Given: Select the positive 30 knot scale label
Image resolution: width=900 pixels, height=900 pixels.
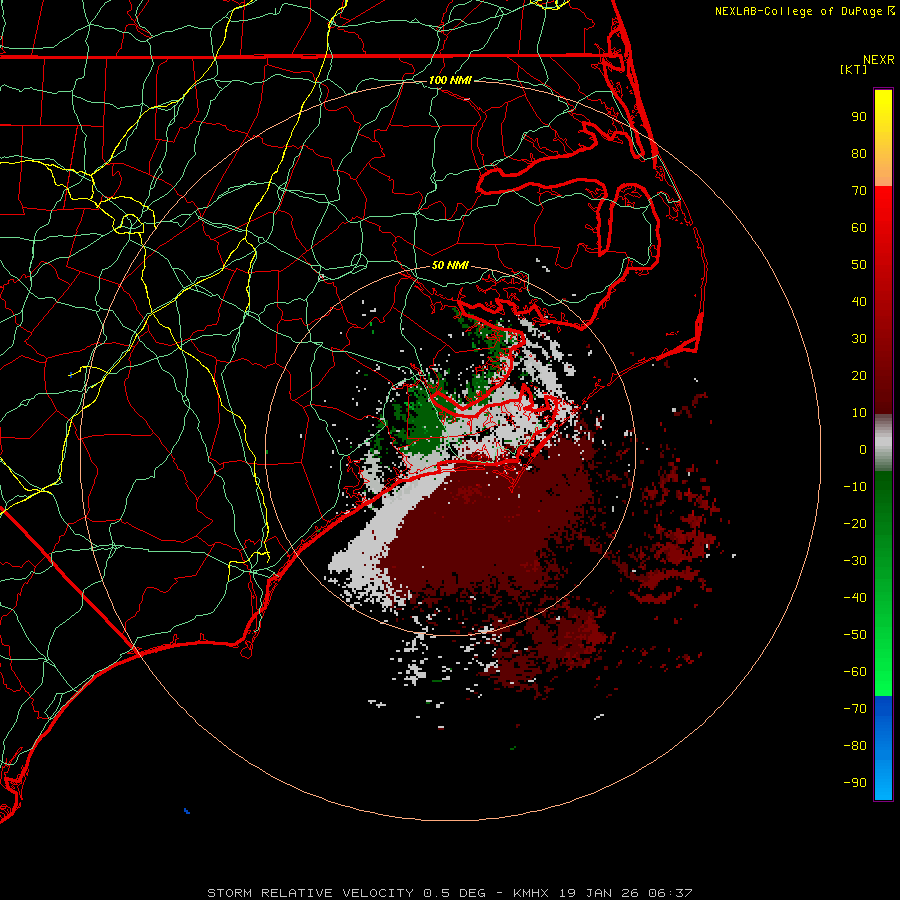Looking at the screenshot, I should (x=859, y=339).
